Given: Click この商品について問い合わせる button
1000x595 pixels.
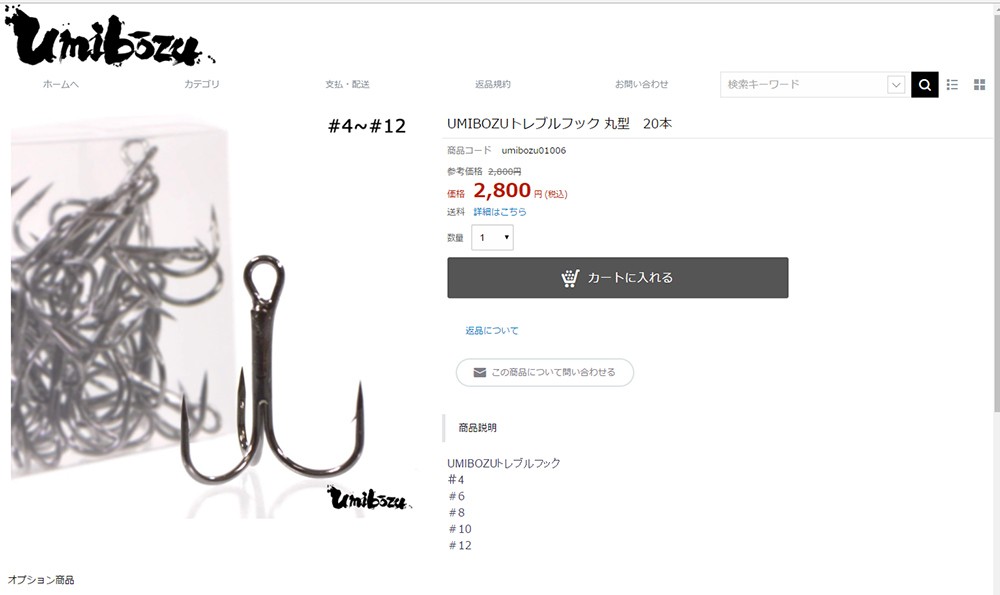Looking at the screenshot, I should (x=545, y=372).
